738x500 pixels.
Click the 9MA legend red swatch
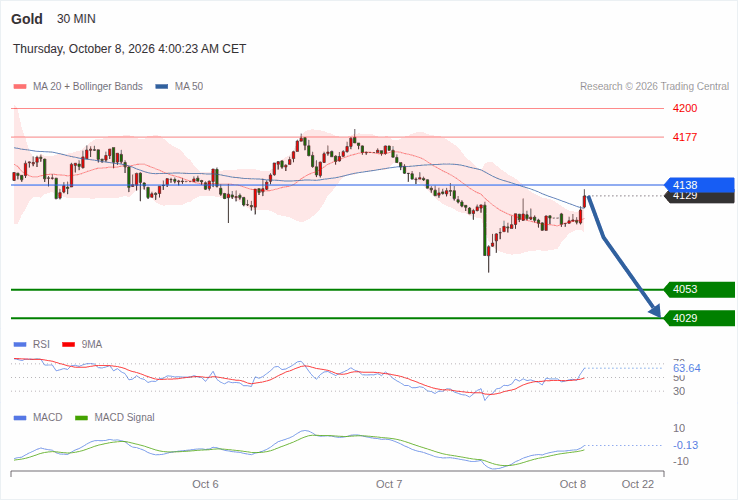(69, 345)
